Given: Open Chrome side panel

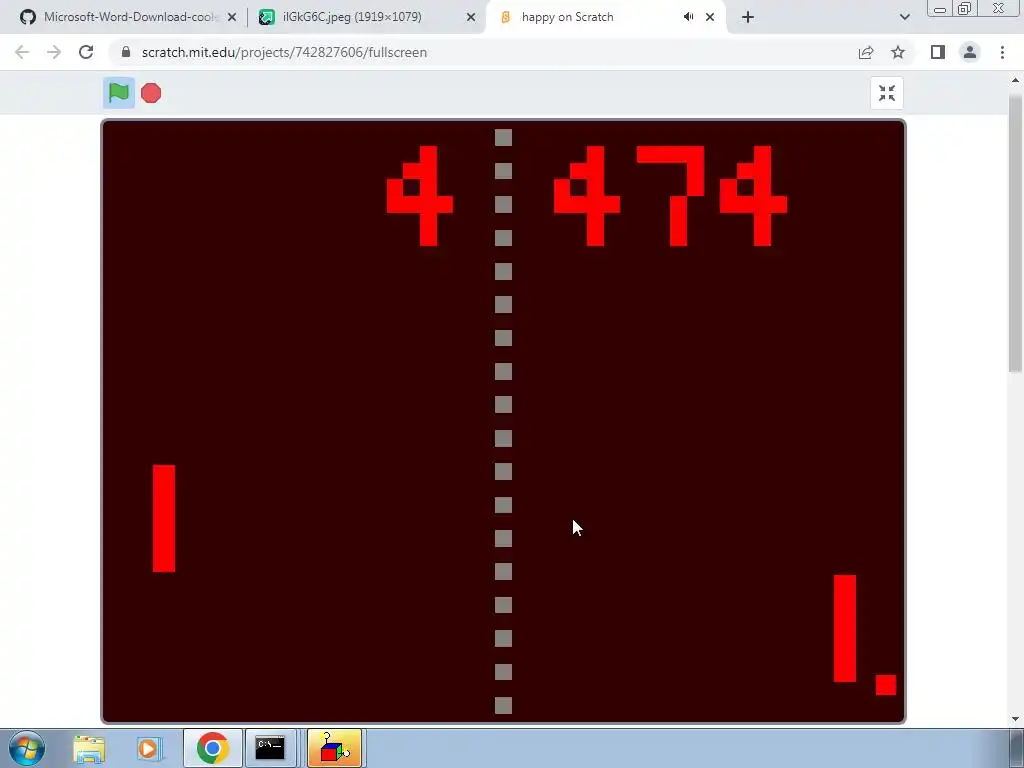Looking at the screenshot, I should (938, 52).
